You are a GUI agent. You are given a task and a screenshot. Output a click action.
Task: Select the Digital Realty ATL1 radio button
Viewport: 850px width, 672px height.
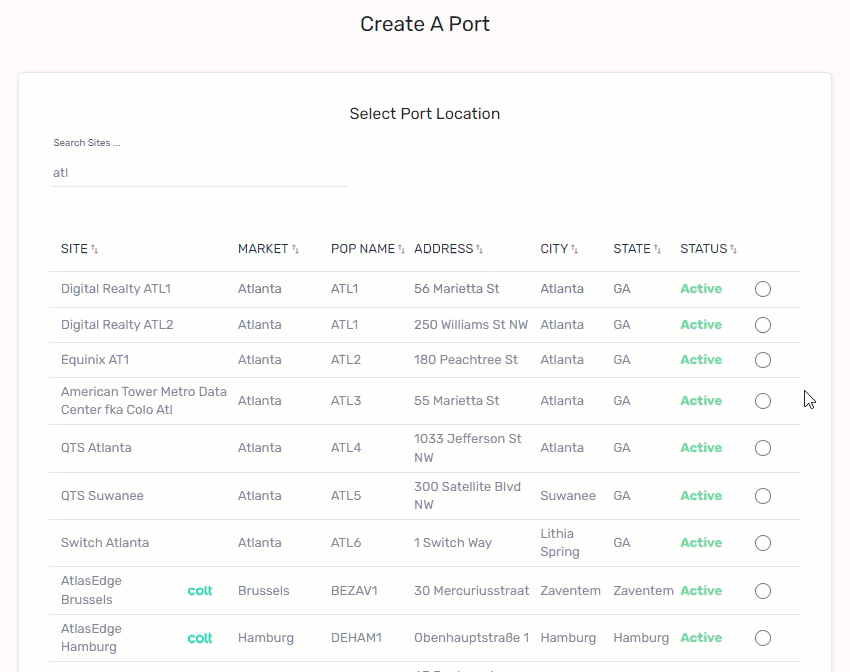(x=763, y=289)
